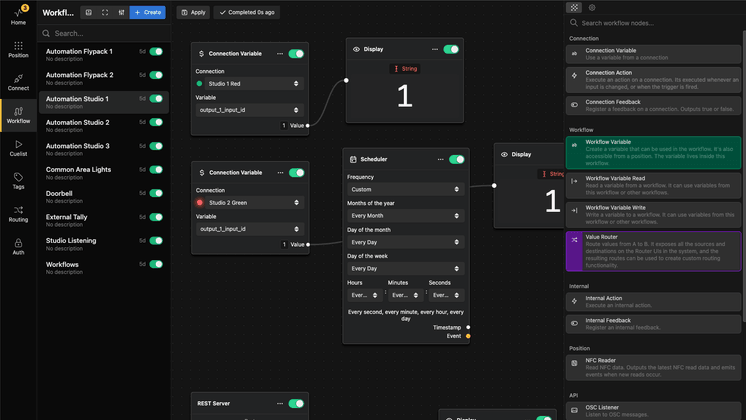746x420 pixels.
Task: Open the top Connection Variable node's three-dot menu
Action: click(280, 54)
